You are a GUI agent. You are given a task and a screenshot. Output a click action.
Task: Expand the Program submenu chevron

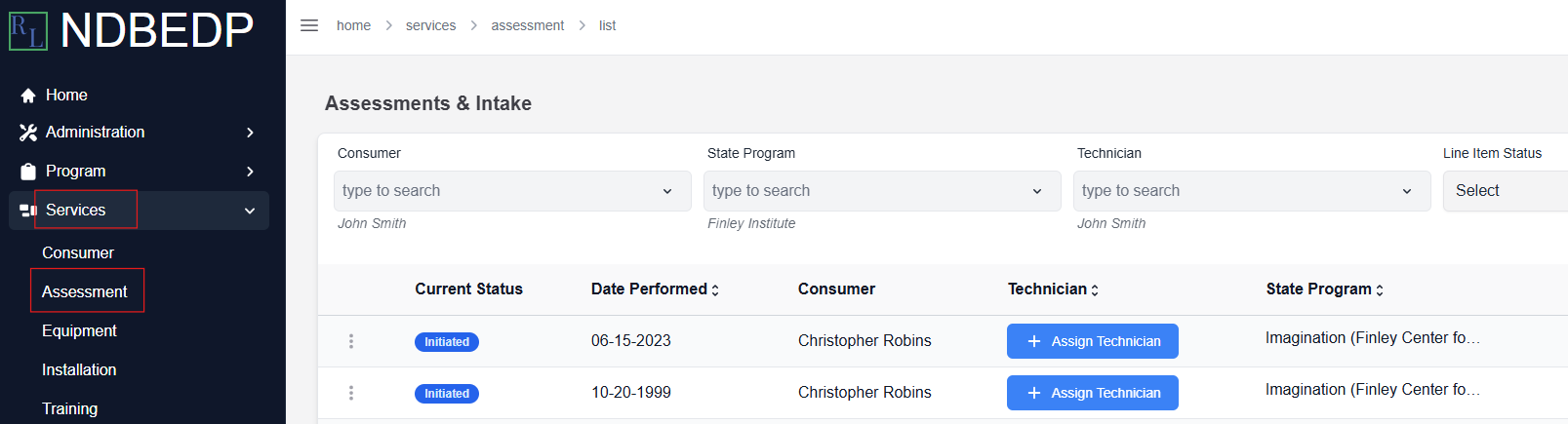(x=250, y=172)
